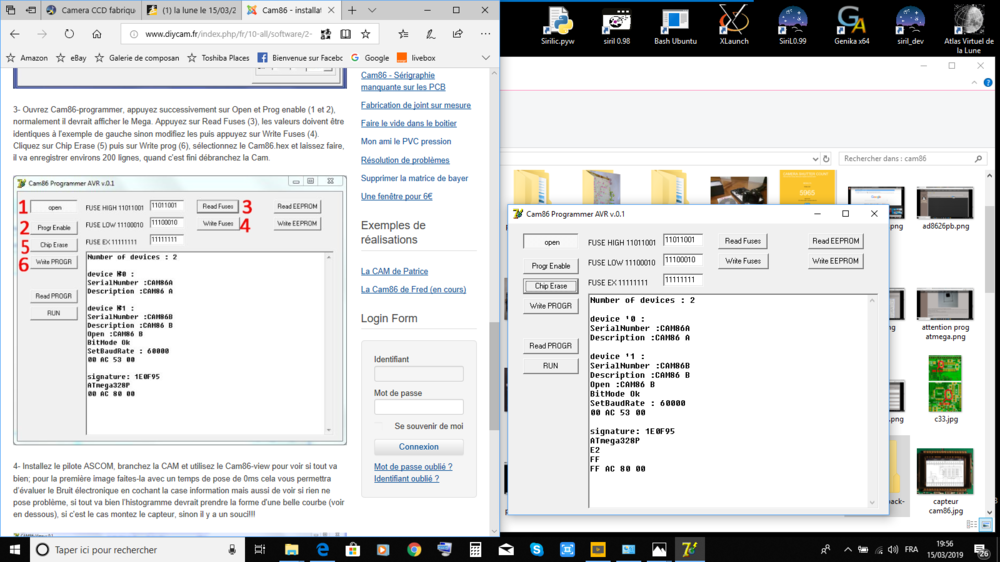The height and width of the screenshot is (562, 1000).
Task: Switch to Camera CCD fabriqu tab
Action: (x=91, y=10)
